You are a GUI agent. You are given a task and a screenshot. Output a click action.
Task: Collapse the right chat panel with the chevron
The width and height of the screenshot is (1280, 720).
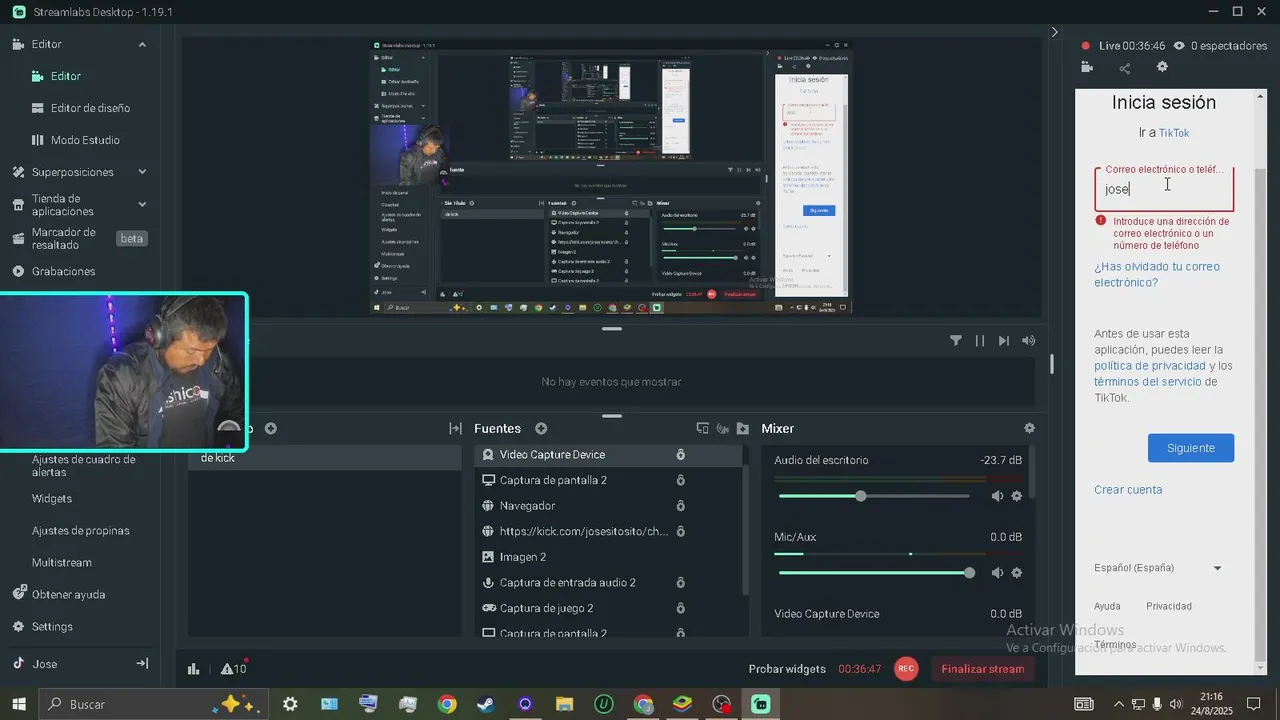[1054, 32]
